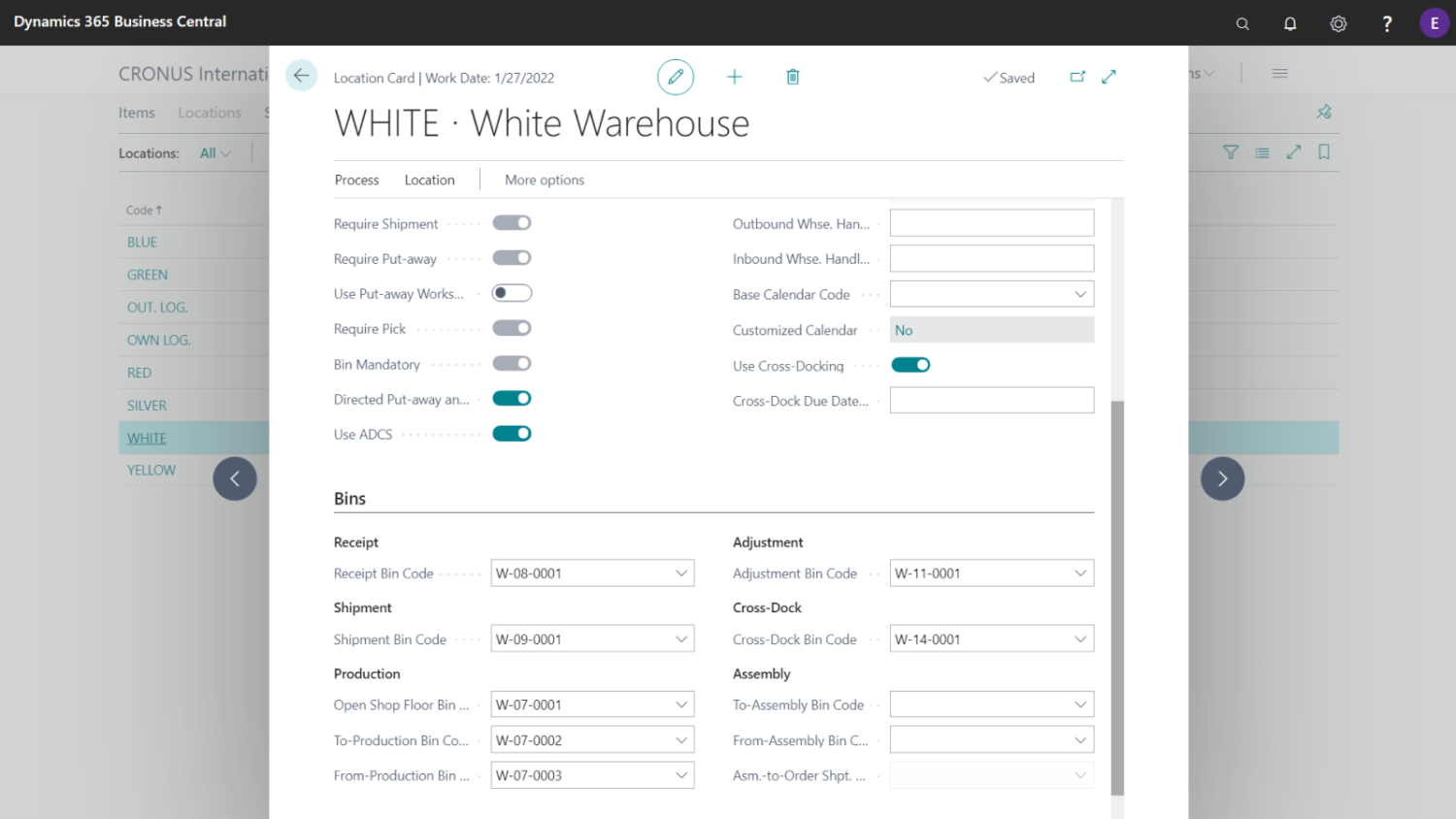Screen dimensions: 1456x819
Task: Create a new record using the plus icon
Action: pos(735,77)
